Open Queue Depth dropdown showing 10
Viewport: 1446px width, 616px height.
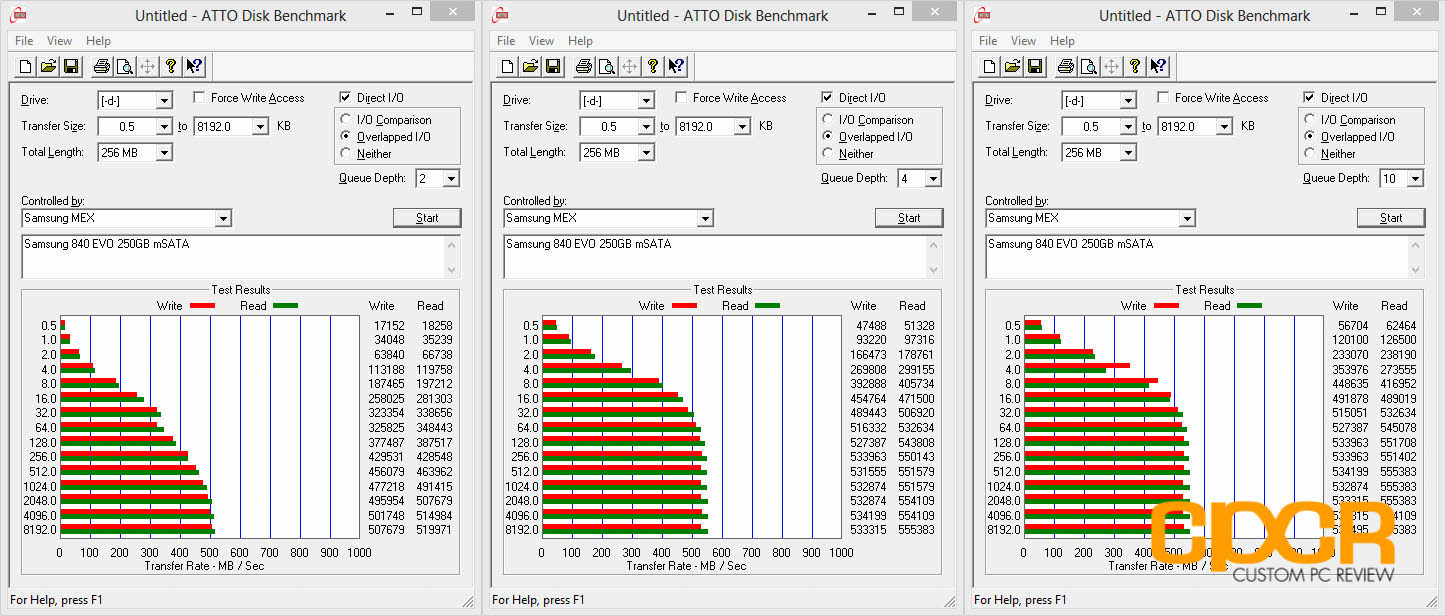tap(1415, 178)
